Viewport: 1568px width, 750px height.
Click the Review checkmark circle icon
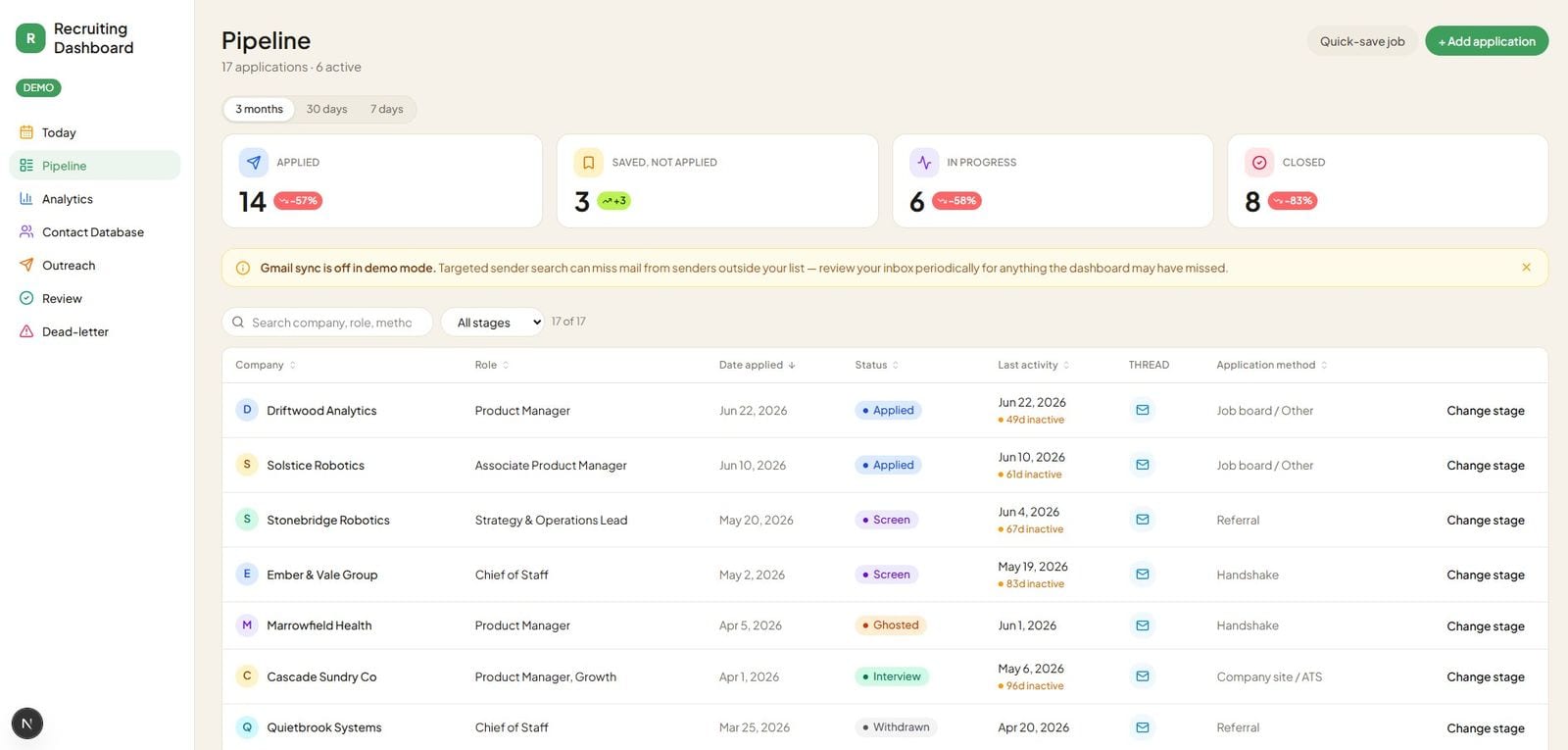coord(26,299)
